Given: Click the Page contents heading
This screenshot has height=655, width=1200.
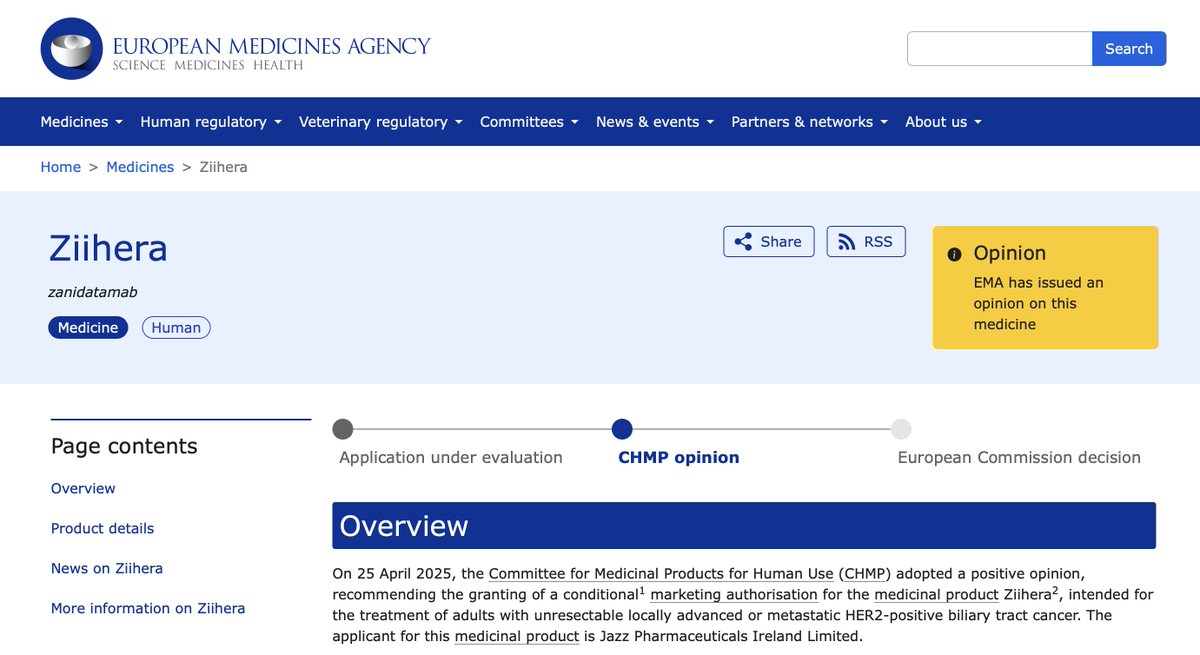Looking at the screenshot, I should coord(124,446).
